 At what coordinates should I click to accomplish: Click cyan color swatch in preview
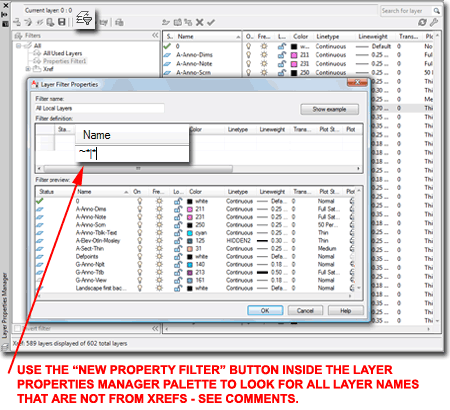point(190,233)
